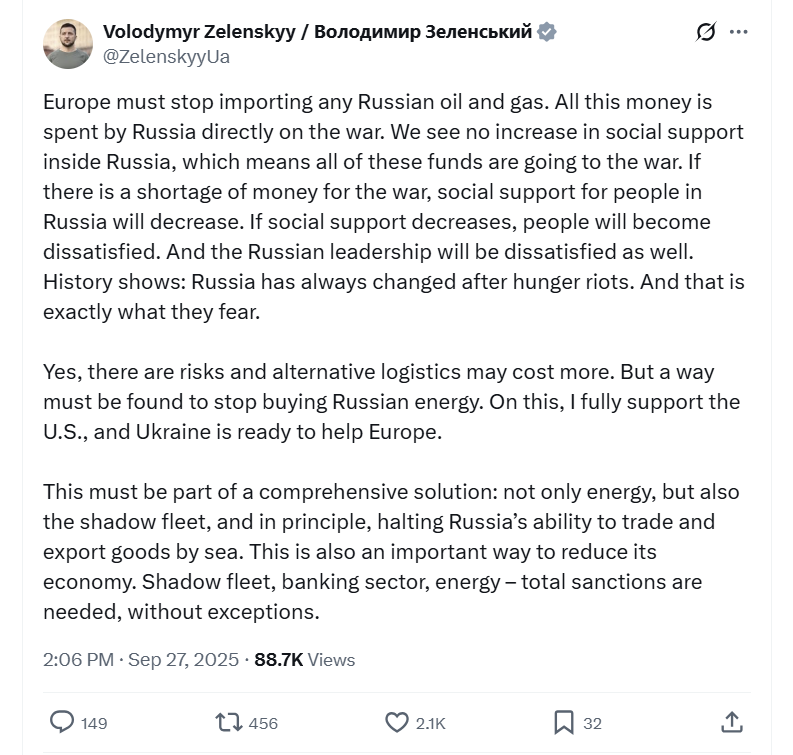Screen dimensions: 793x755
Task: Bookmark the post using the bookmark icon
Action: 564,722
